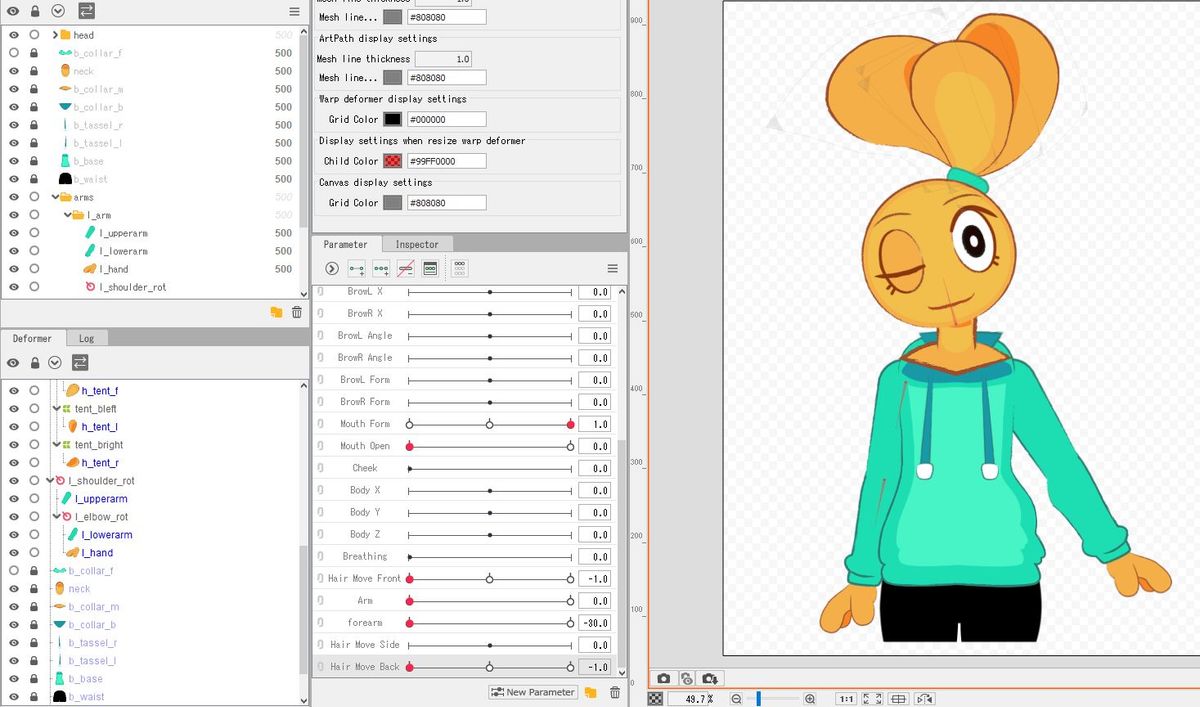Screen dimensions: 1200x707
Task: Click the parts panel swap-view arrows icon
Action: (86, 10)
